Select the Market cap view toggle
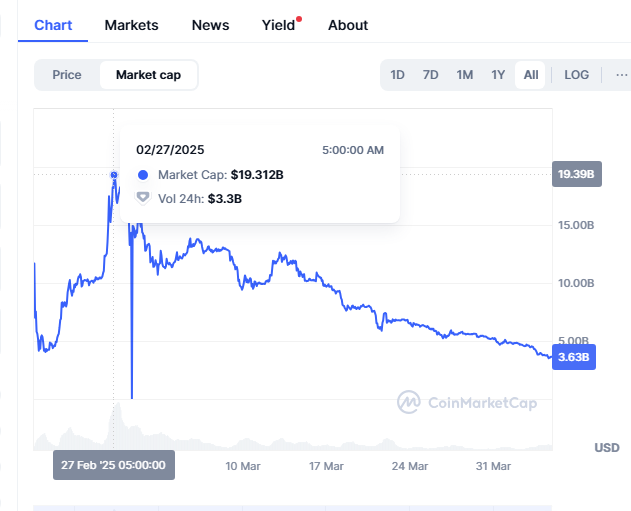631x511 pixels. point(148,75)
